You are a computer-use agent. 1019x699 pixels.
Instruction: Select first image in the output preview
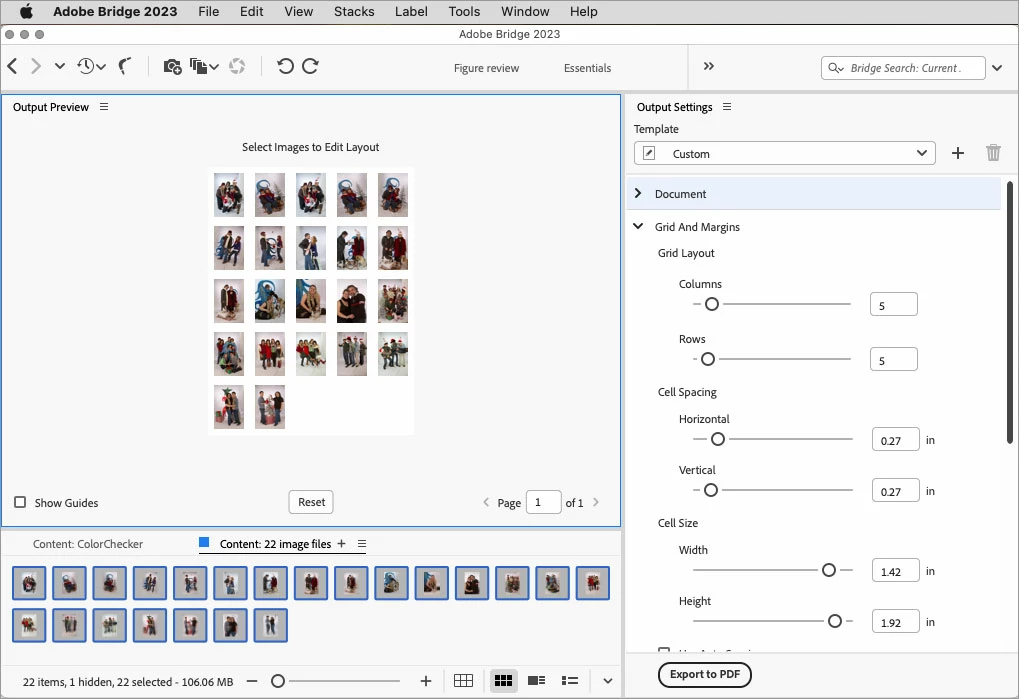[229, 195]
